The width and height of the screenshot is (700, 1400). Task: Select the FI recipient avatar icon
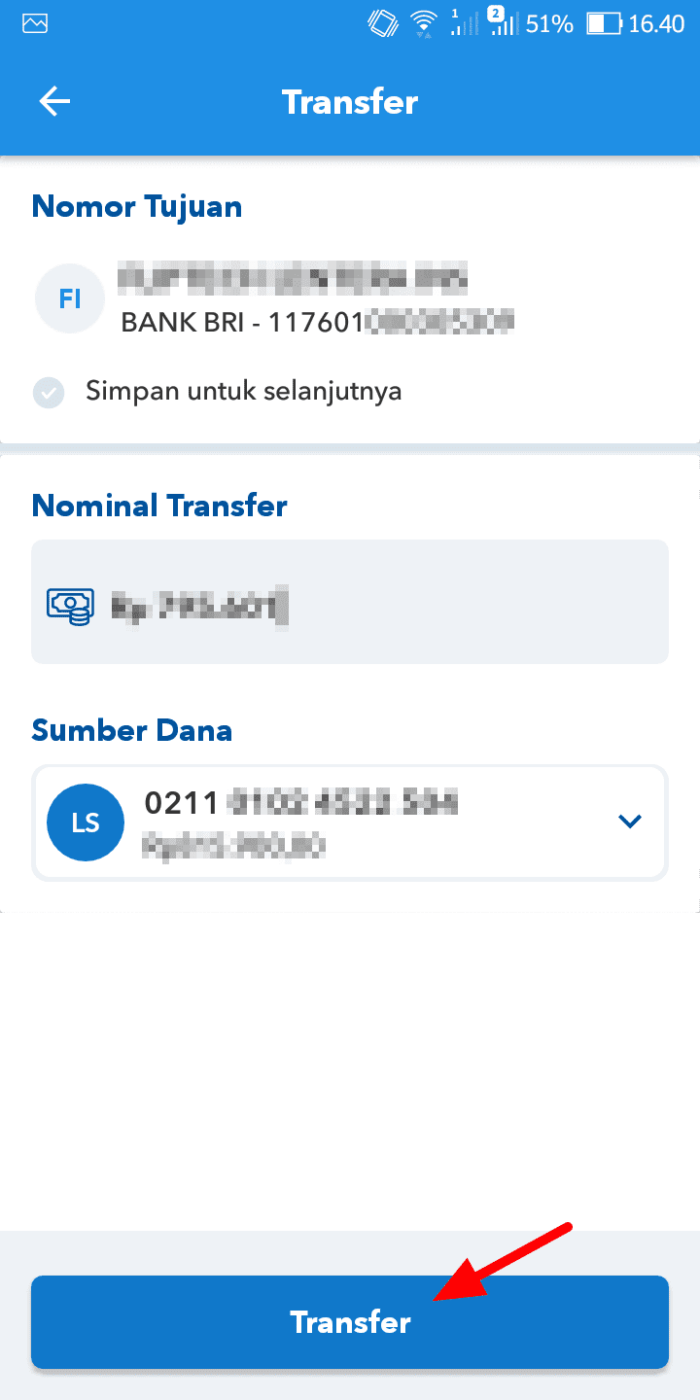click(69, 298)
